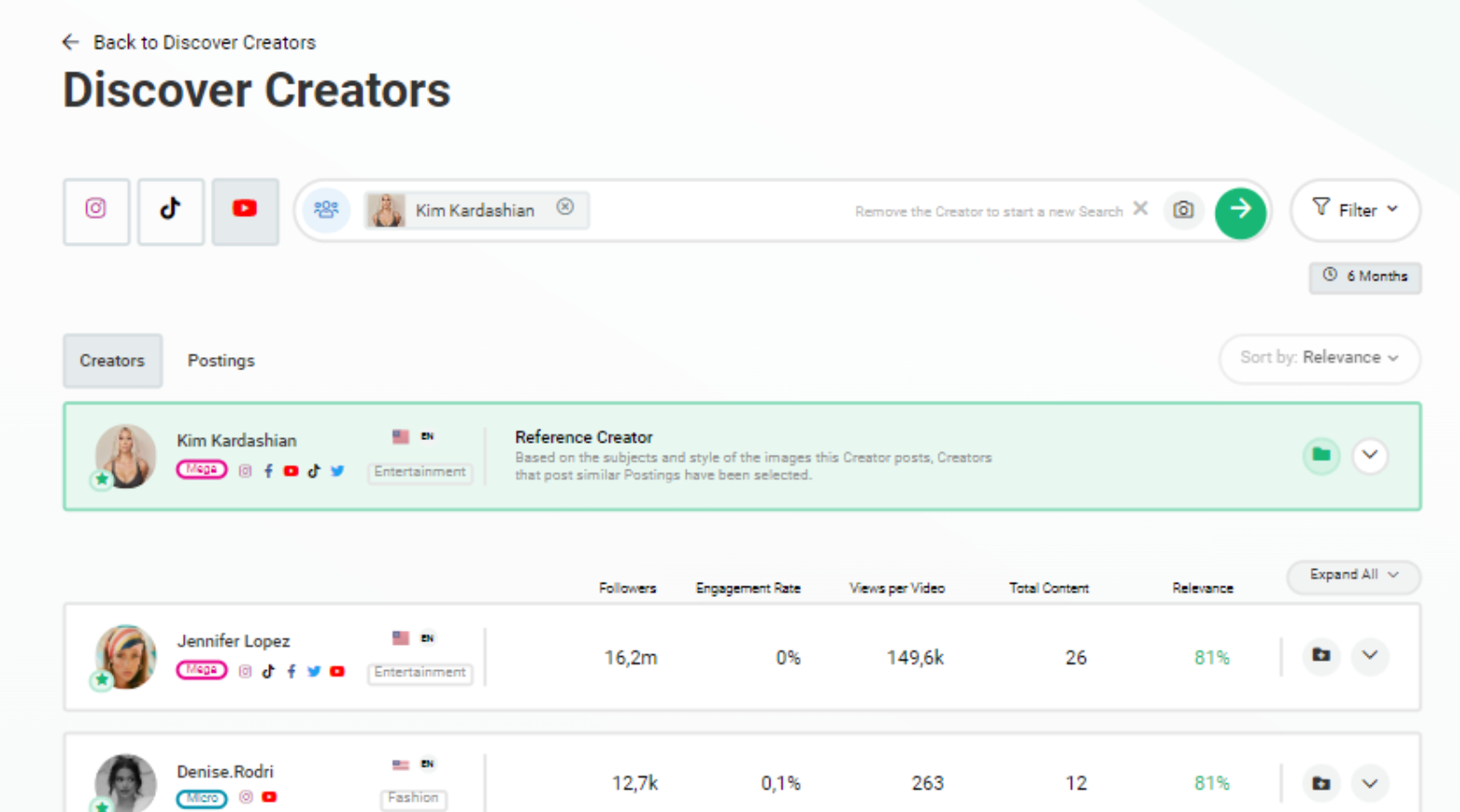Viewport: 1460px width, 812px height.
Task: Open the Expand All dropdown
Action: [1353, 575]
